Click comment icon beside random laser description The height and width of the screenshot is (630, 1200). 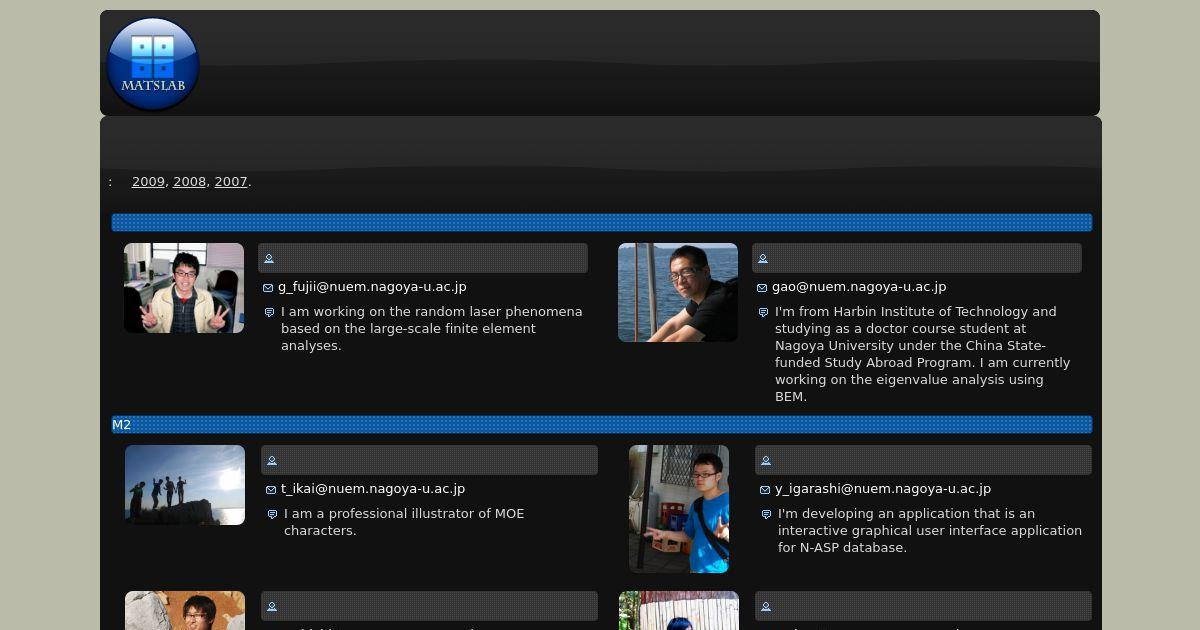269,313
